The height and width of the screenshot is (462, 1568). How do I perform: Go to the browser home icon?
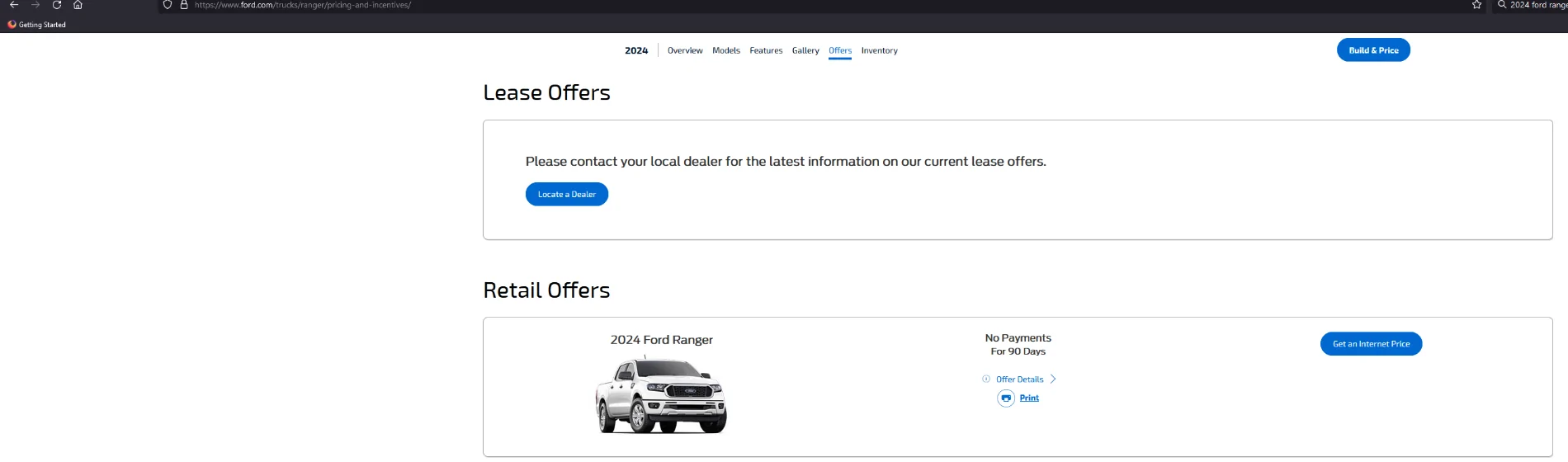[78, 5]
